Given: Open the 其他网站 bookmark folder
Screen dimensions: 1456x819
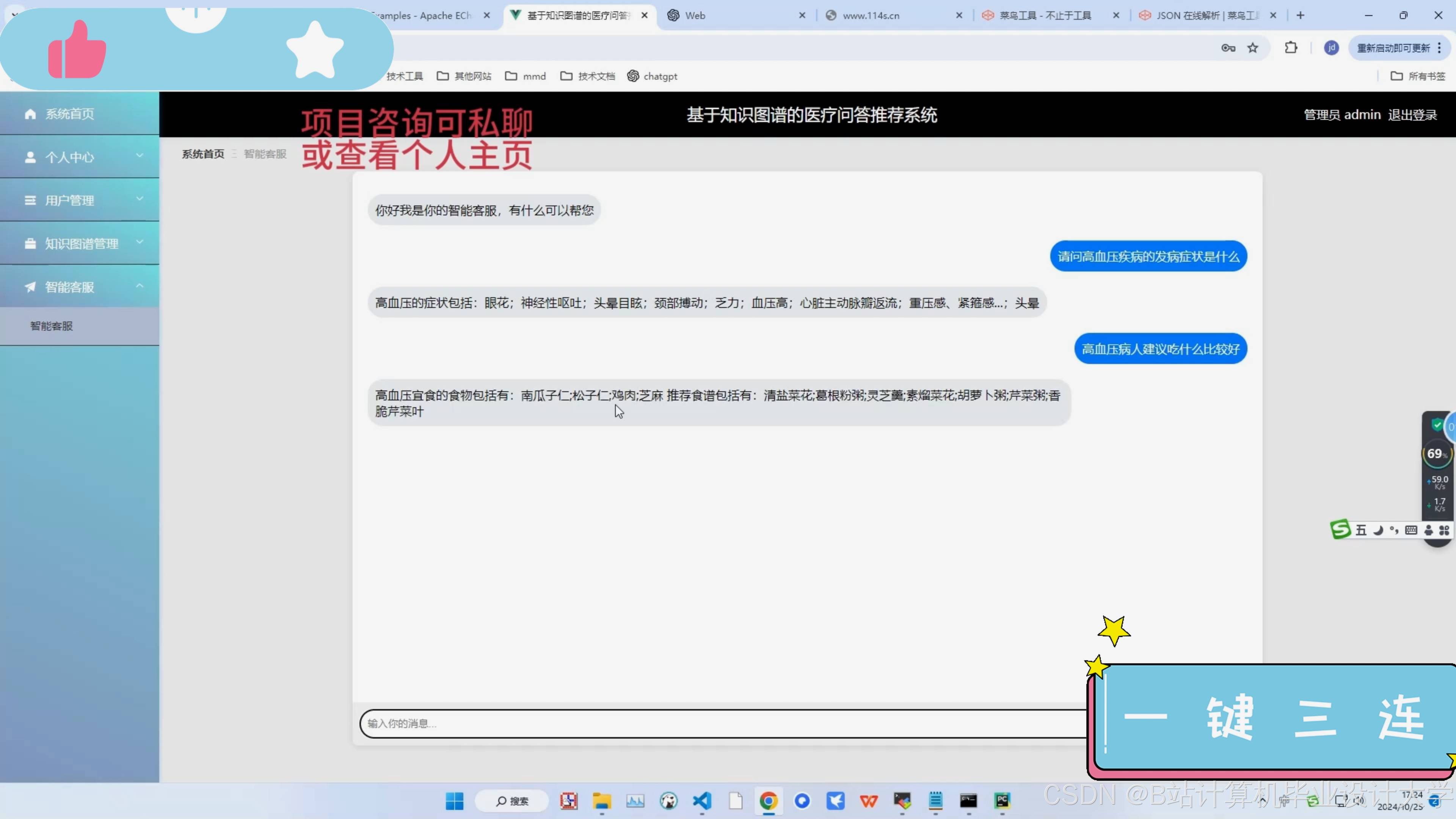Looking at the screenshot, I should (x=464, y=76).
